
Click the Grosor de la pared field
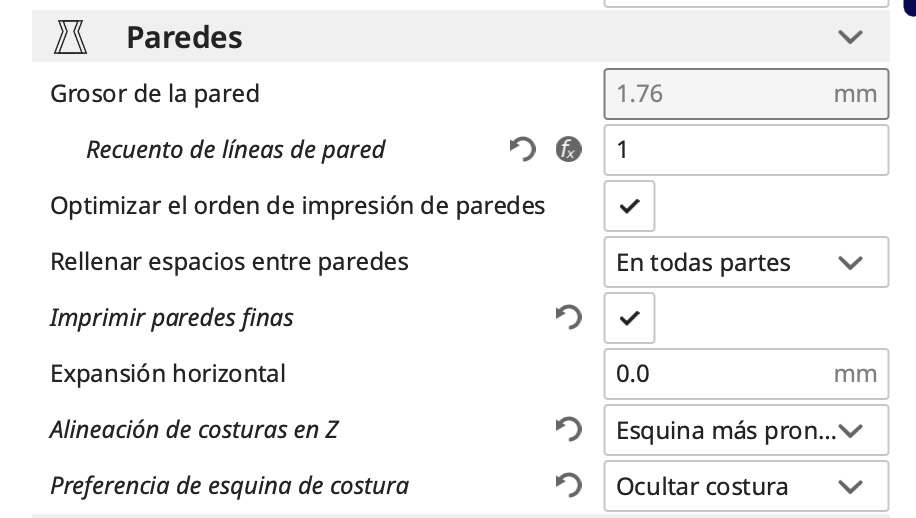746,95
